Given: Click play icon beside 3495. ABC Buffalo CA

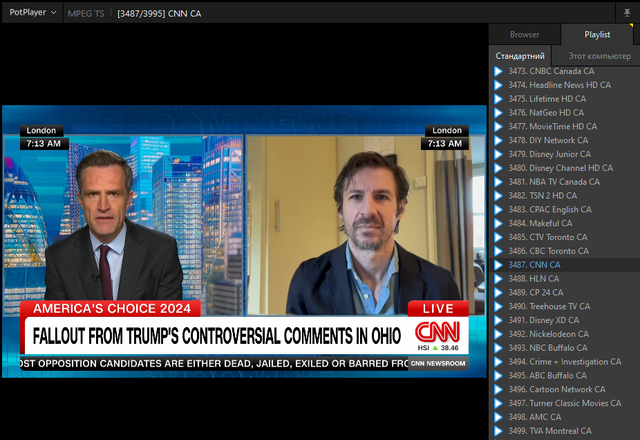Looking at the screenshot, I should click(498, 376).
